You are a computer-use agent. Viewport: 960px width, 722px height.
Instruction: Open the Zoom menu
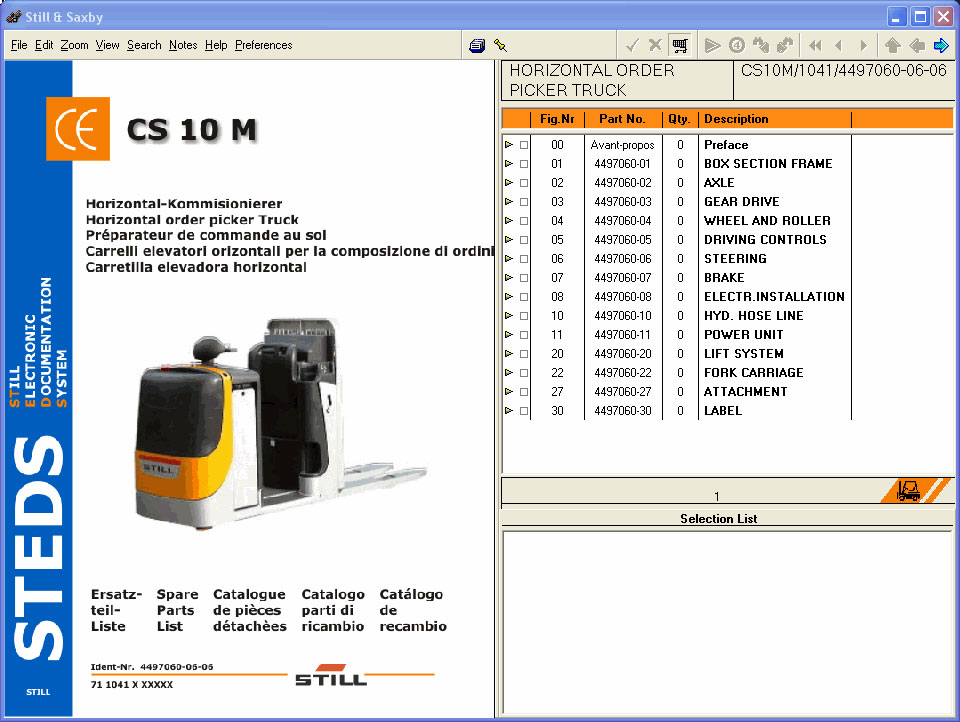click(x=74, y=45)
